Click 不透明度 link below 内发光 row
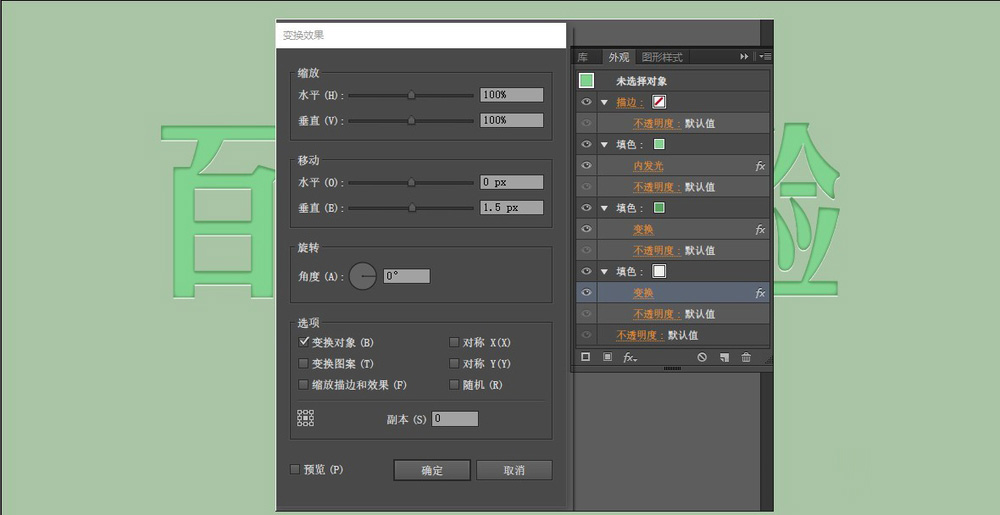The image size is (1000, 515). pyautogui.click(x=657, y=187)
